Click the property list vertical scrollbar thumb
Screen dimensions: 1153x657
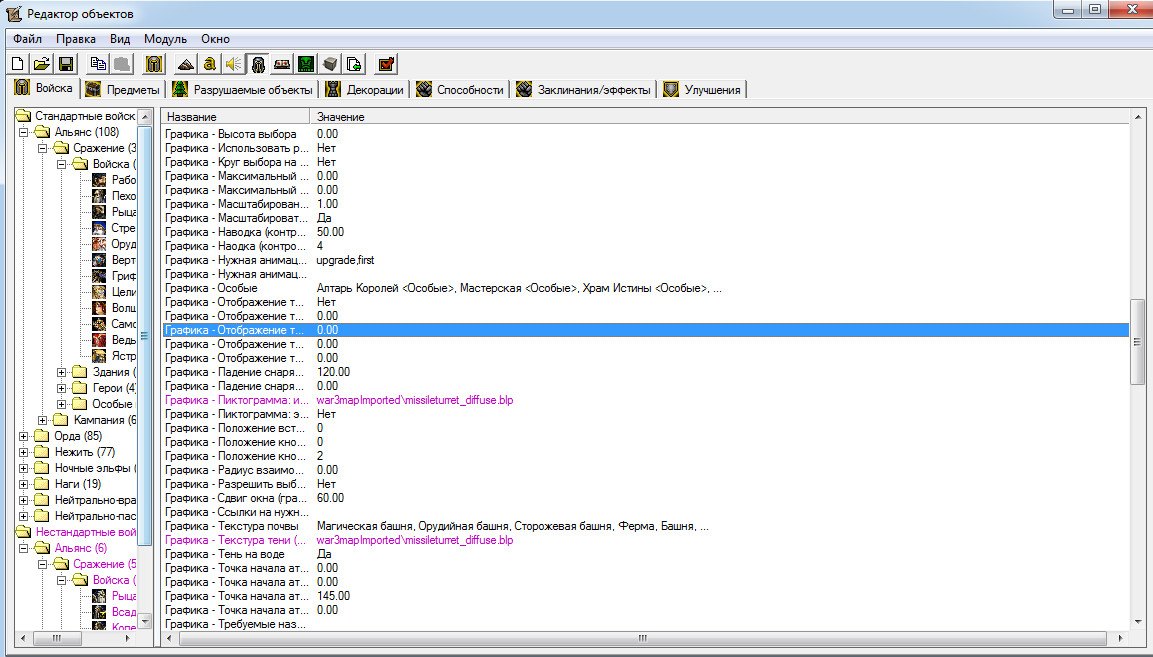(x=1138, y=341)
